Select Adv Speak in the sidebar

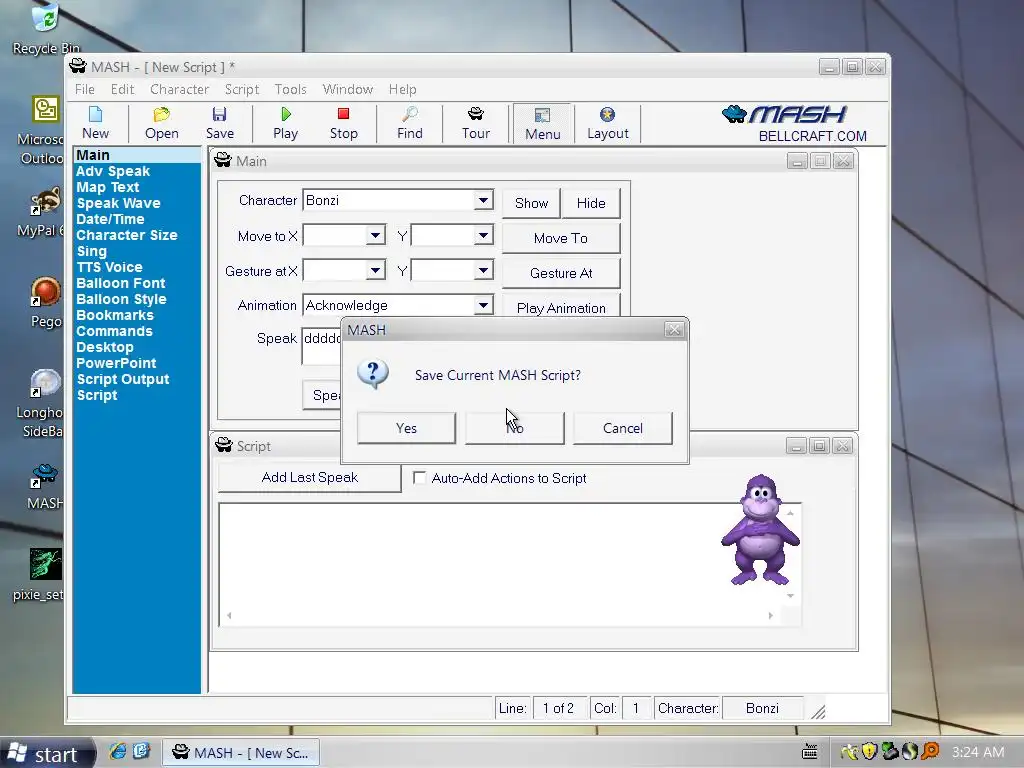pos(113,171)
